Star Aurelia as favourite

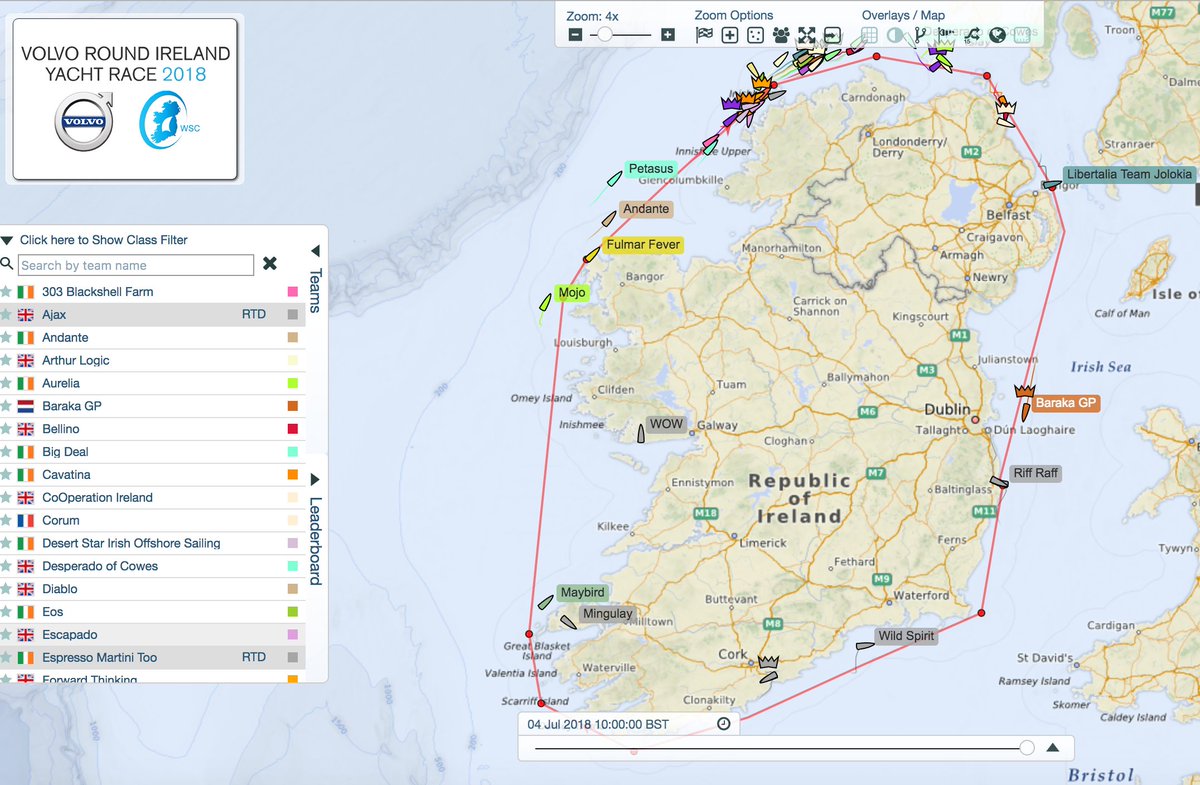click(7, 383)
